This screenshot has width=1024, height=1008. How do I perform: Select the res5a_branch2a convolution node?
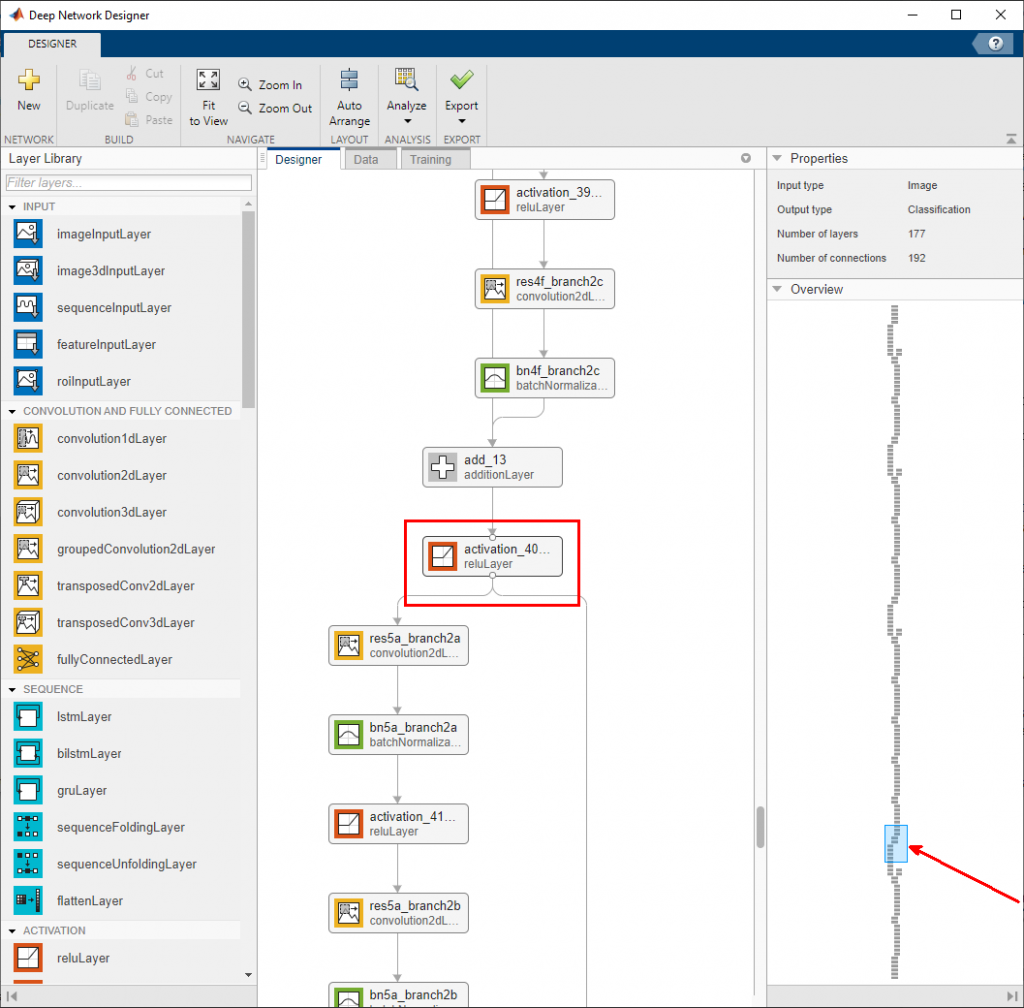[x=398, y=645]
